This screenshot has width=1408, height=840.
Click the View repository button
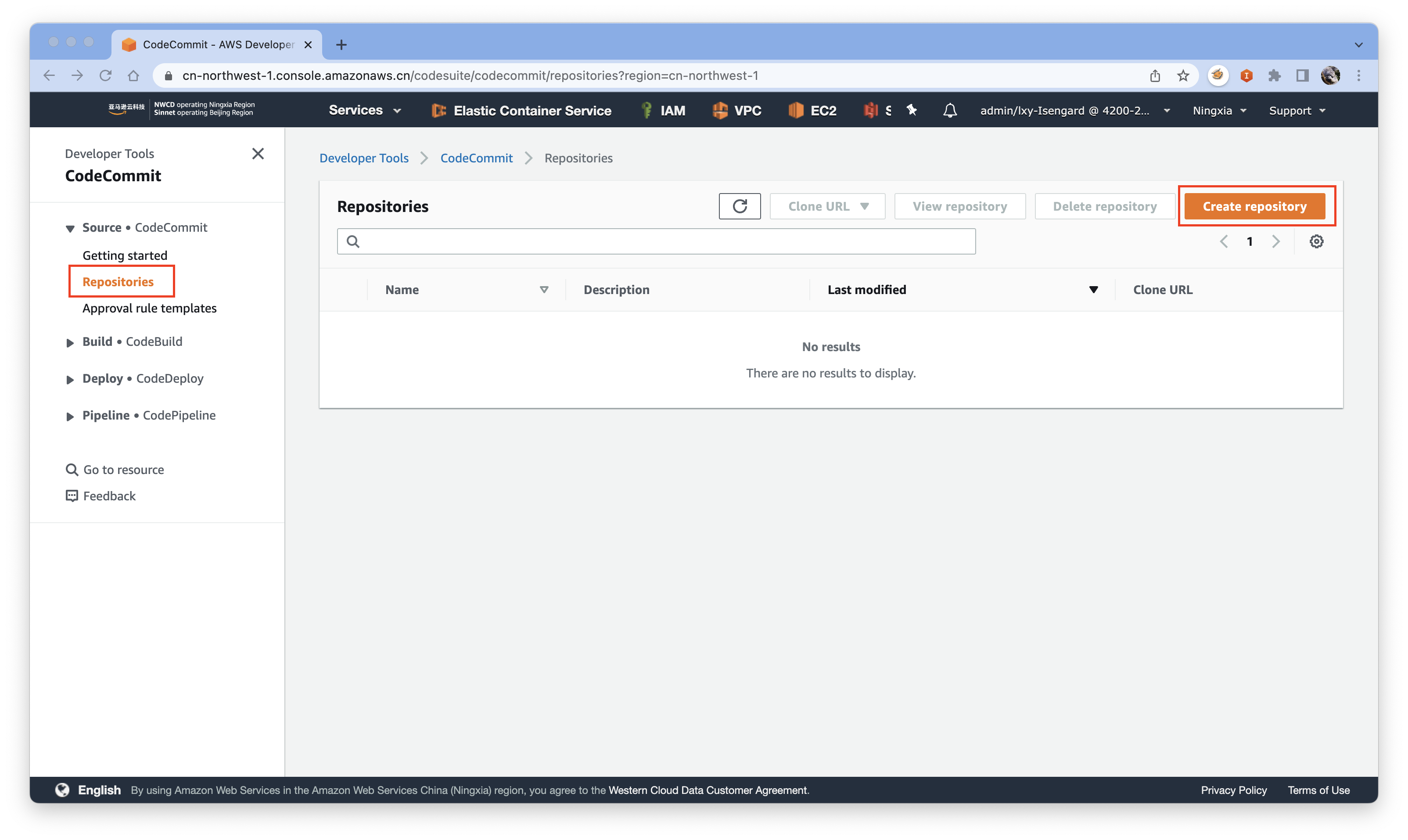(x=959, y=206)
